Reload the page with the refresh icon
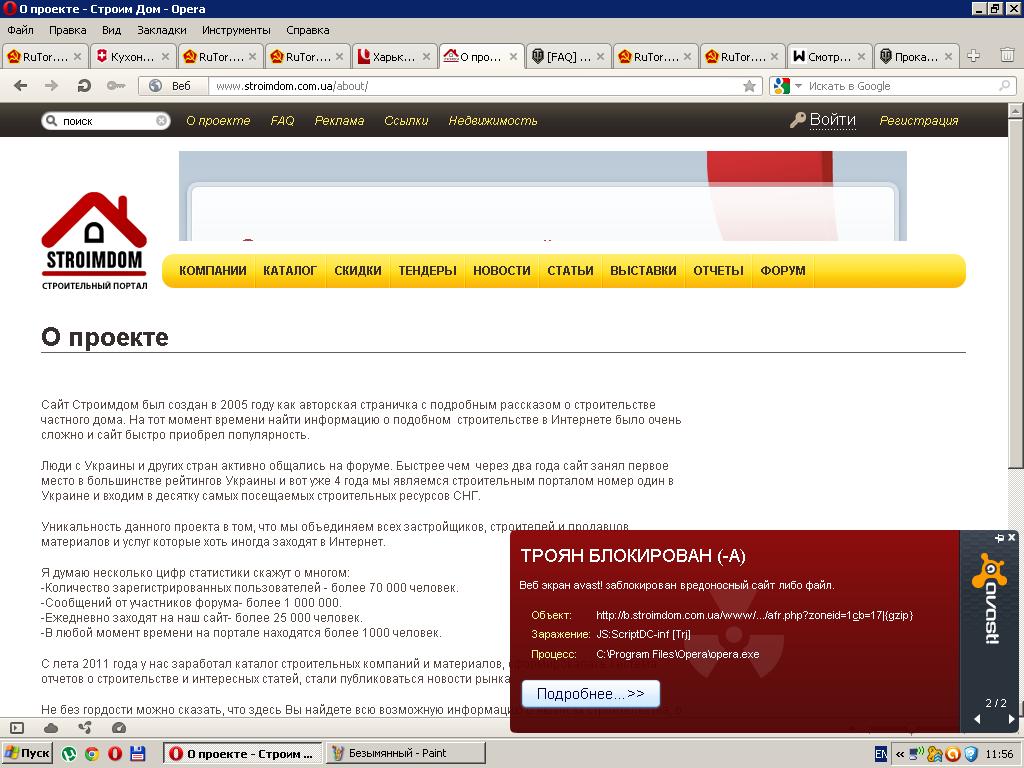Viewport: 1024px width, 768px height. coord(84,86)
